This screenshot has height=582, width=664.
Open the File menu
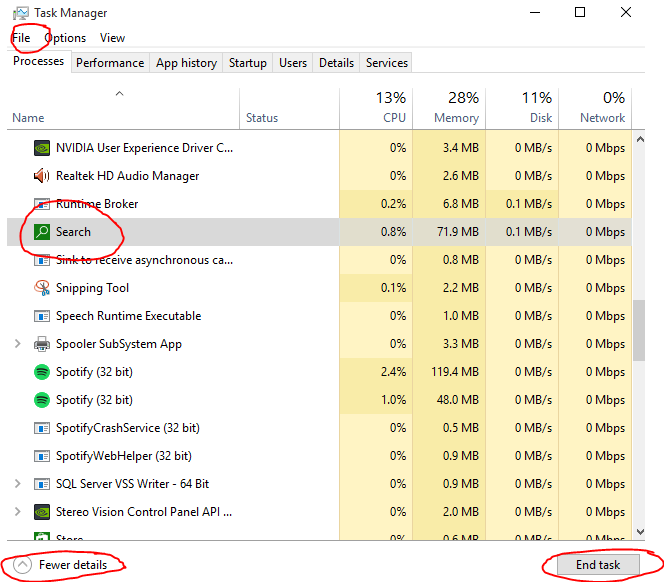tap(21, 38)
